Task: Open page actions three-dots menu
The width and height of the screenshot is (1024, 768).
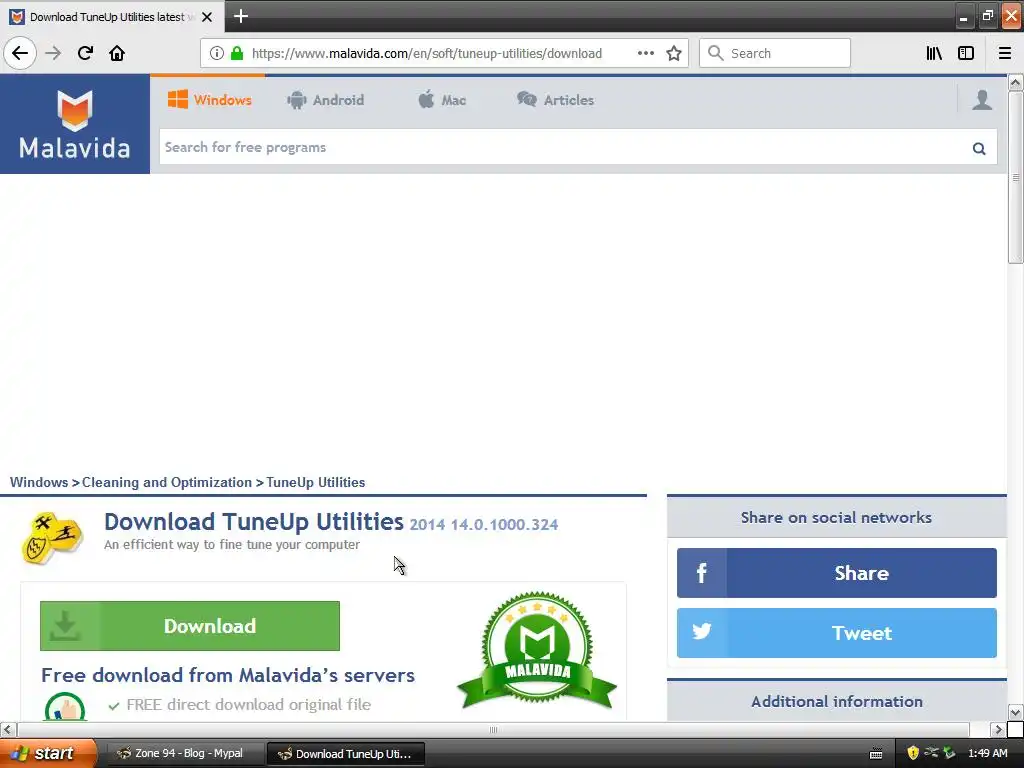Action: point(646,53)
